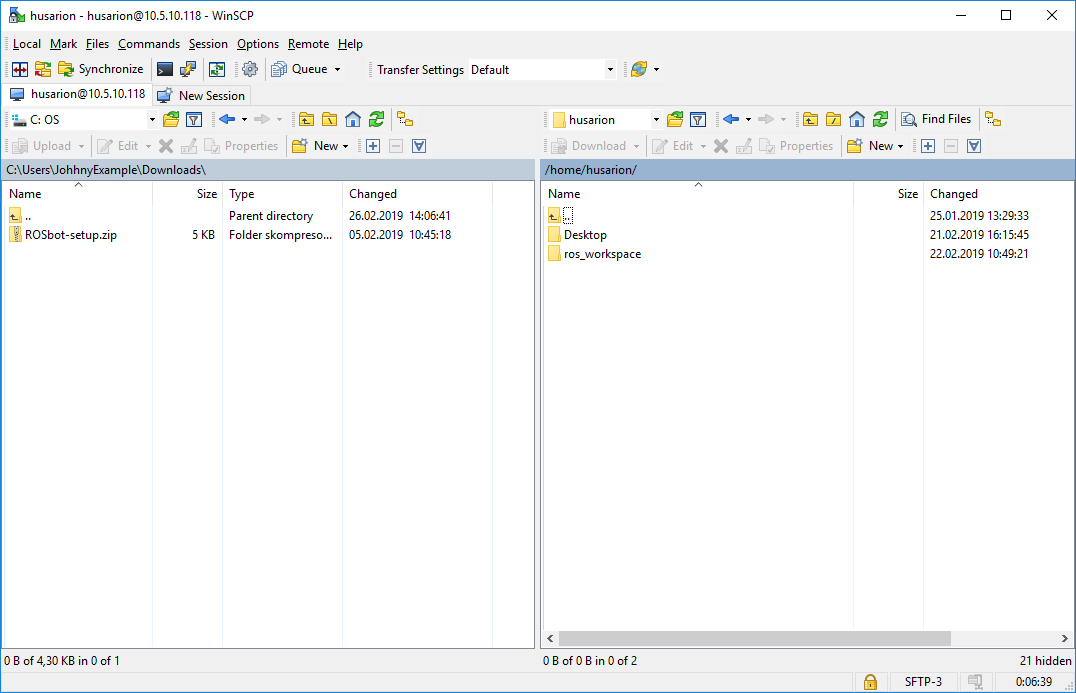Refresh the local panel
Viewport: 1076px width, 693px height.
point(376,119)
